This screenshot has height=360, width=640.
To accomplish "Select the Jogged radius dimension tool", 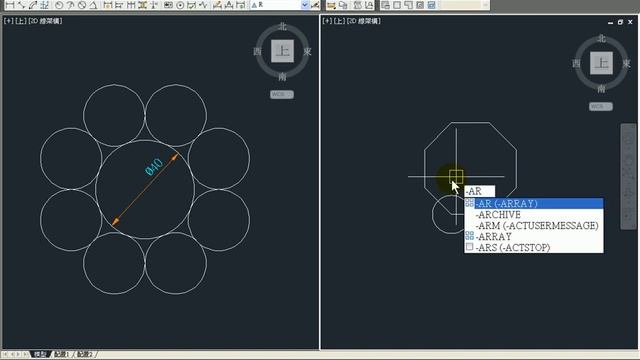I will 70,5.
